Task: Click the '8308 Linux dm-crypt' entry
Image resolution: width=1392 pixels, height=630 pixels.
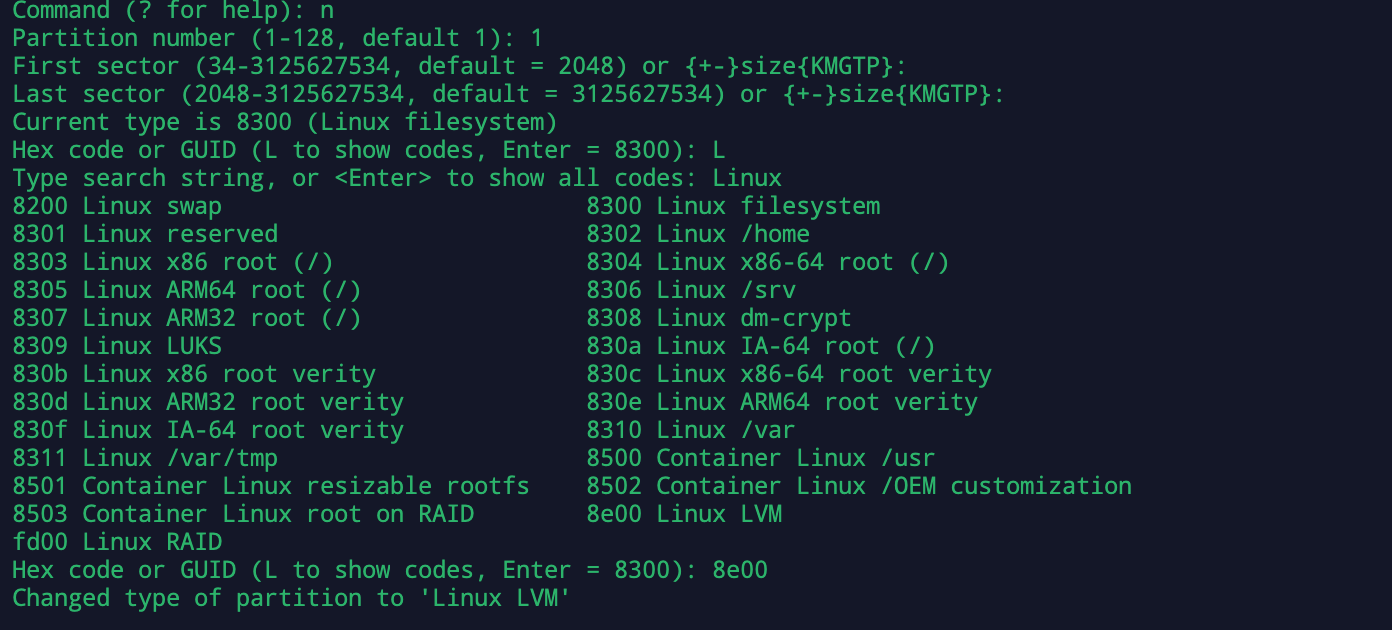Action: click(719, 318)
